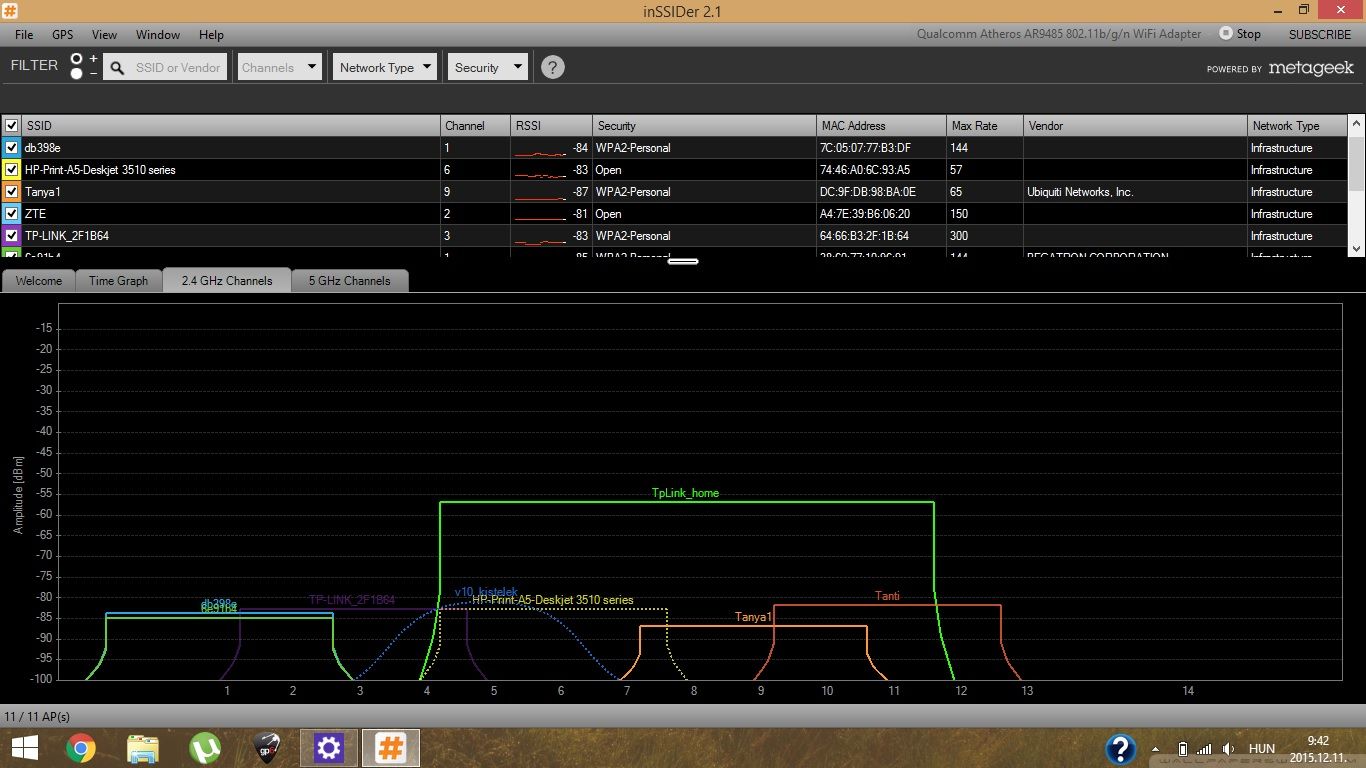Show hidden tray icons arrow
1366x768 pixels.
[1156, 749]
